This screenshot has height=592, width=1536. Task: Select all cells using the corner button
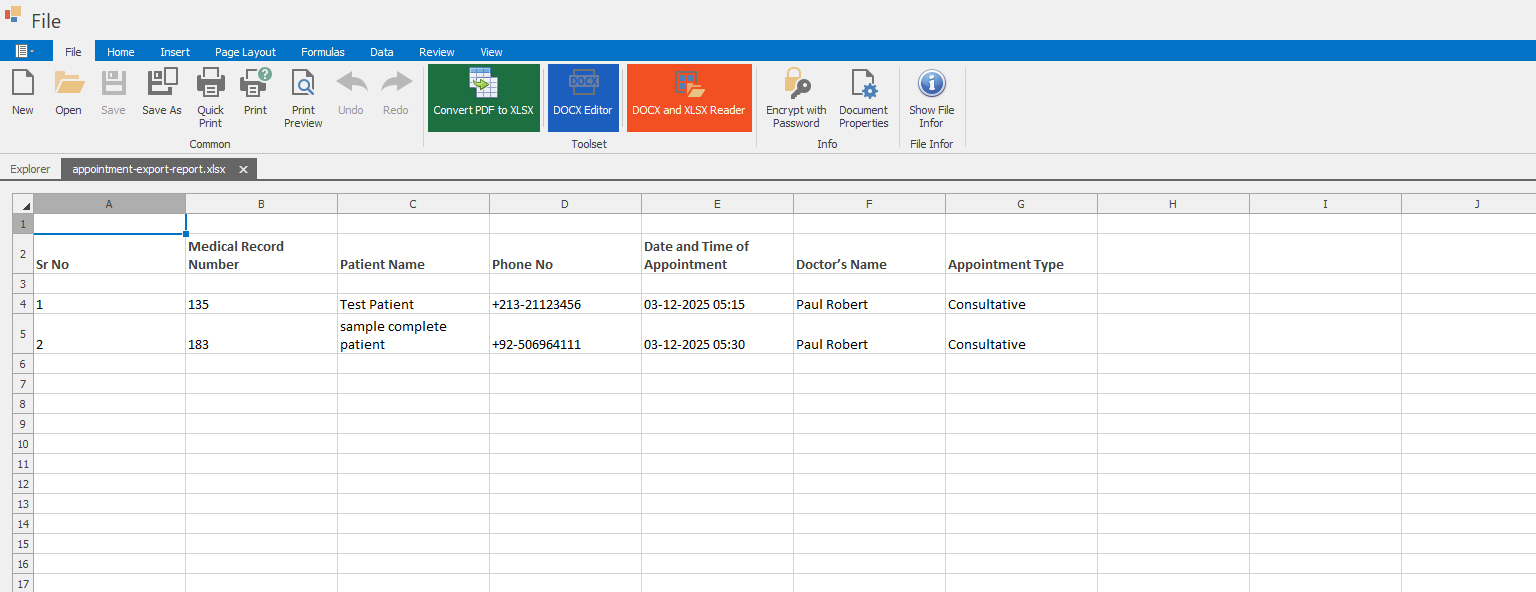pos(23,204)
